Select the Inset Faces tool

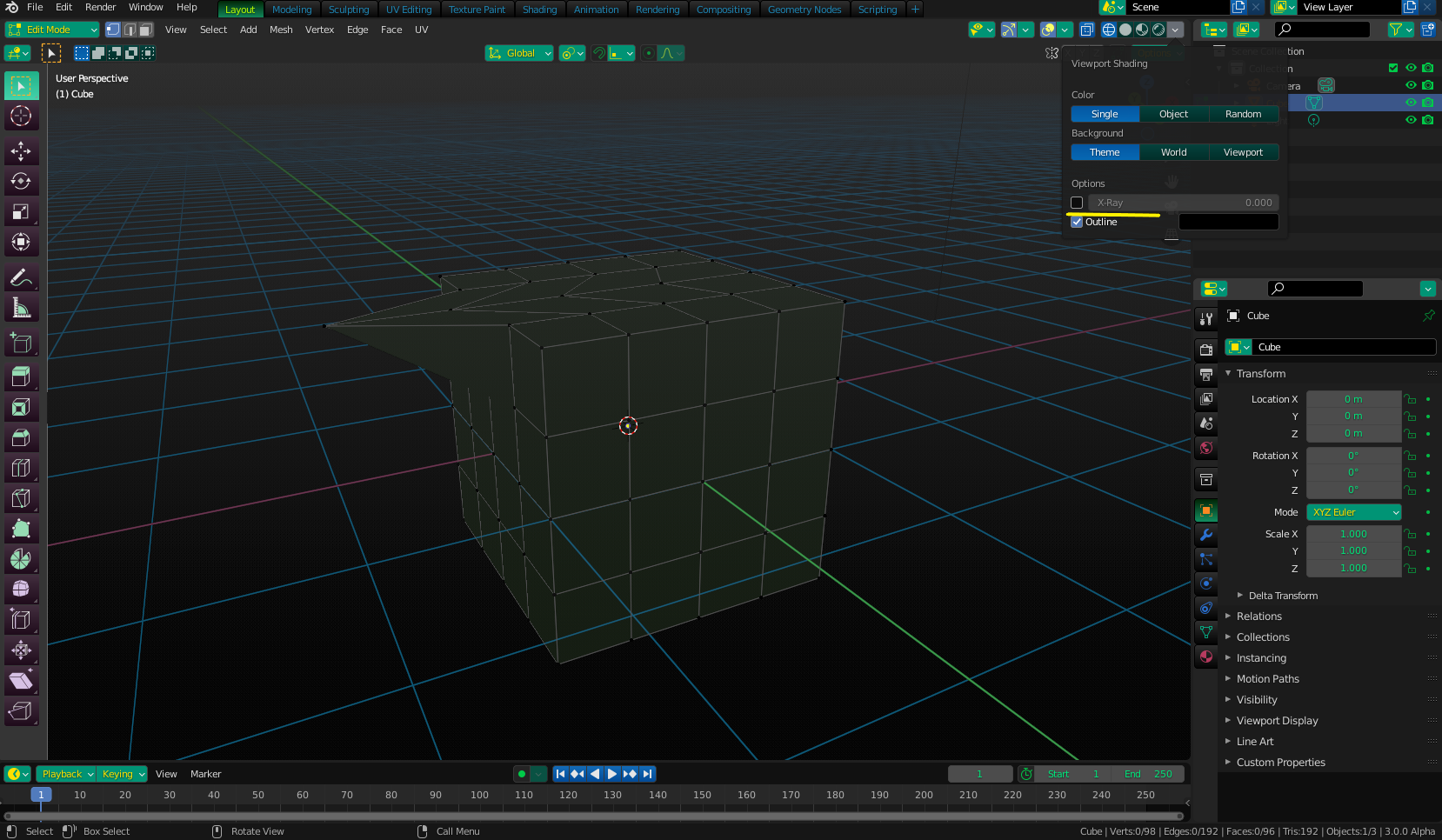(x=21, y=407)
